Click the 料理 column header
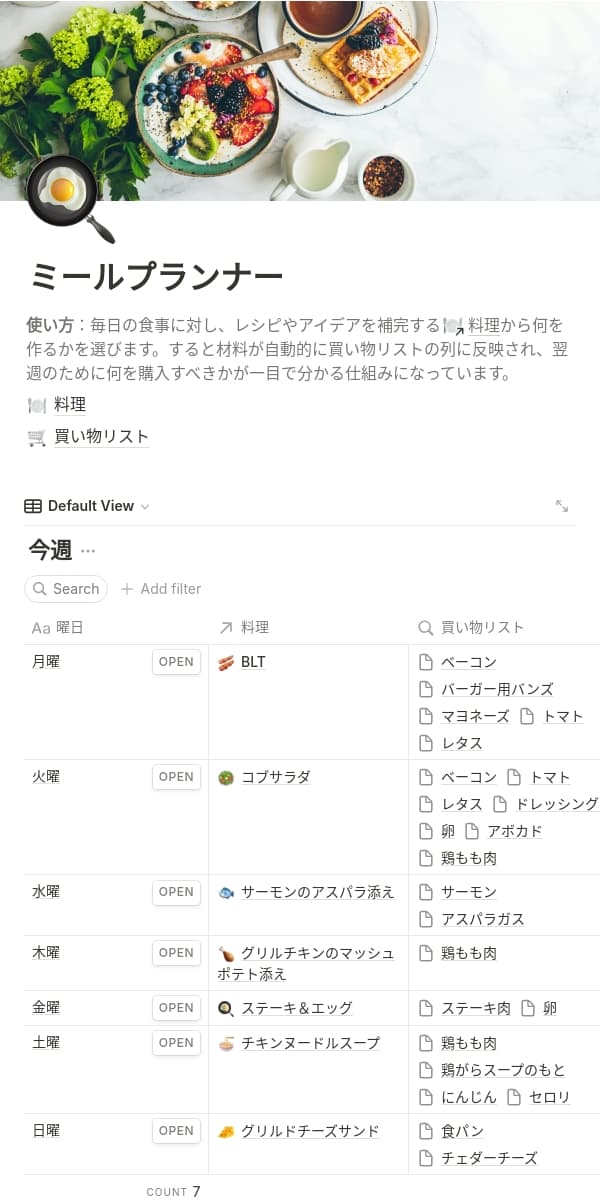The image size is (600, 1200). pos(254,628)
